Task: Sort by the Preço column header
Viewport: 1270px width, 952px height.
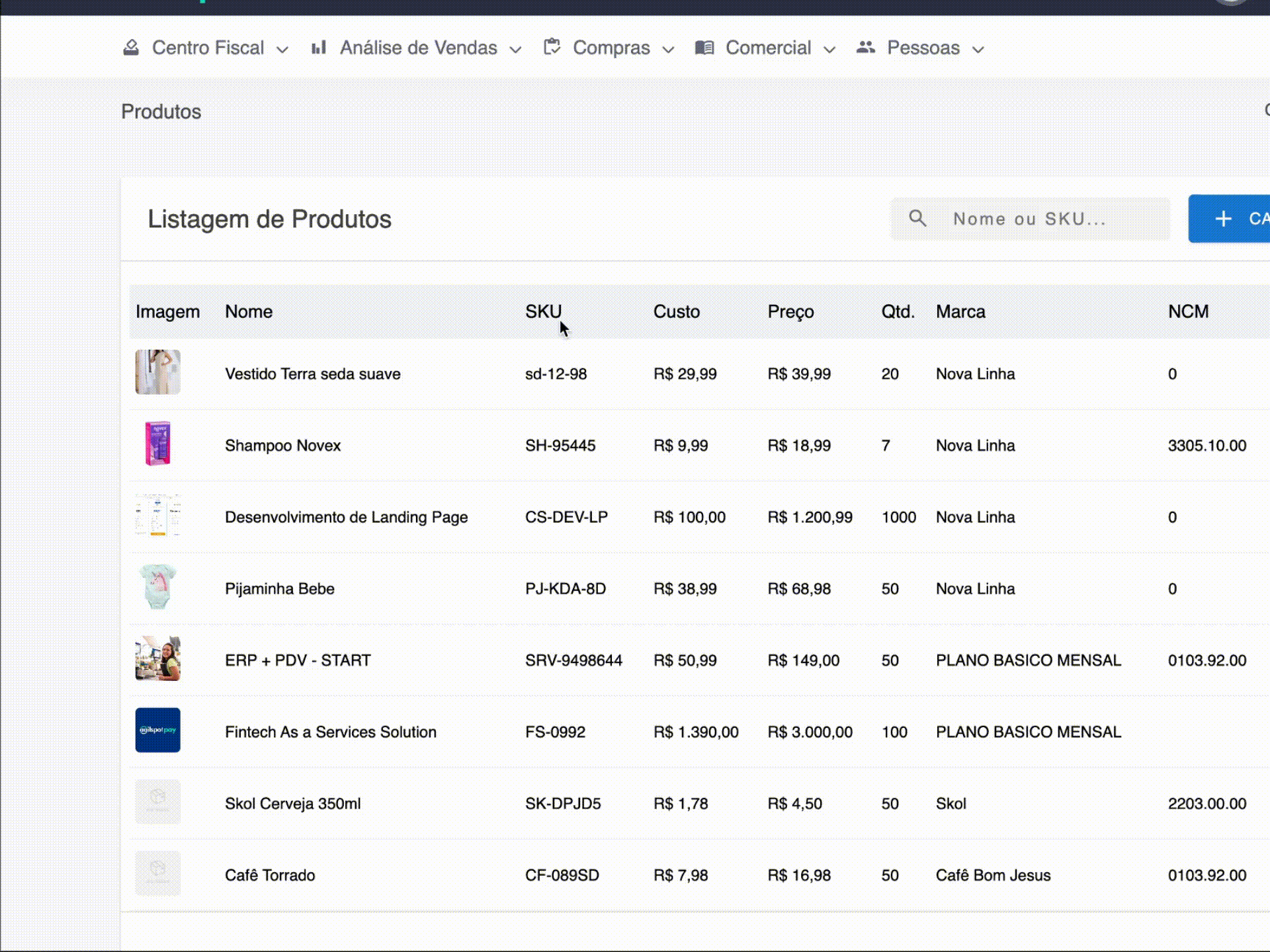Action: point(790,311)
